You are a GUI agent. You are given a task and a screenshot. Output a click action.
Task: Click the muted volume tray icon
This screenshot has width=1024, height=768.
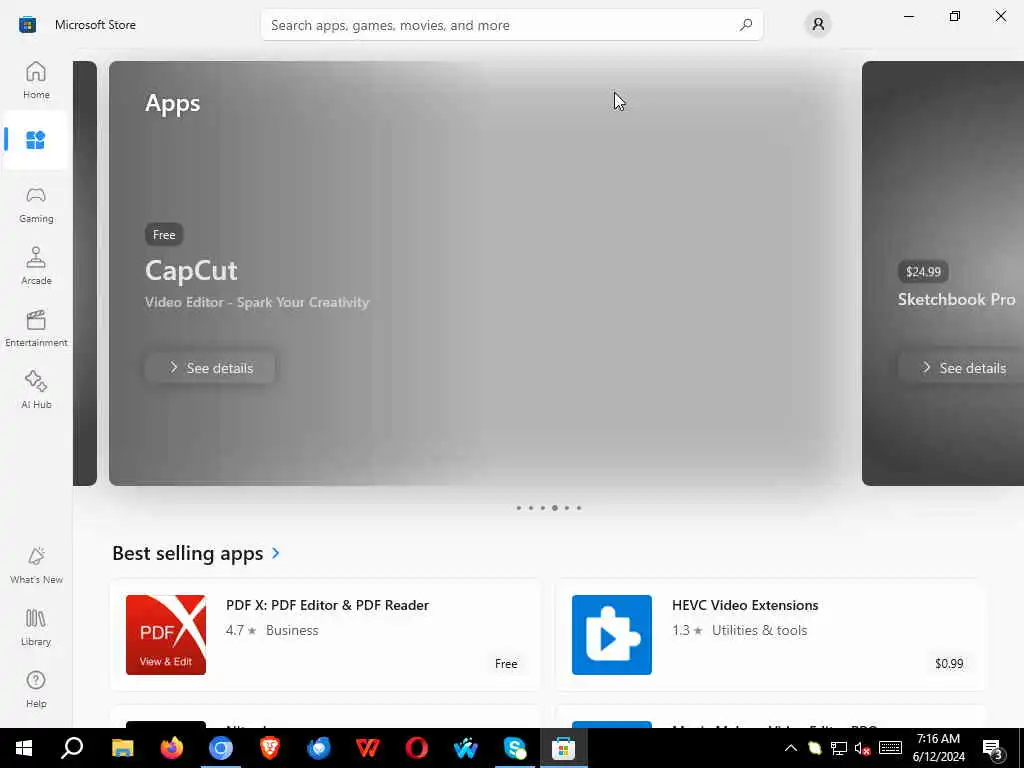coord(862,748)
